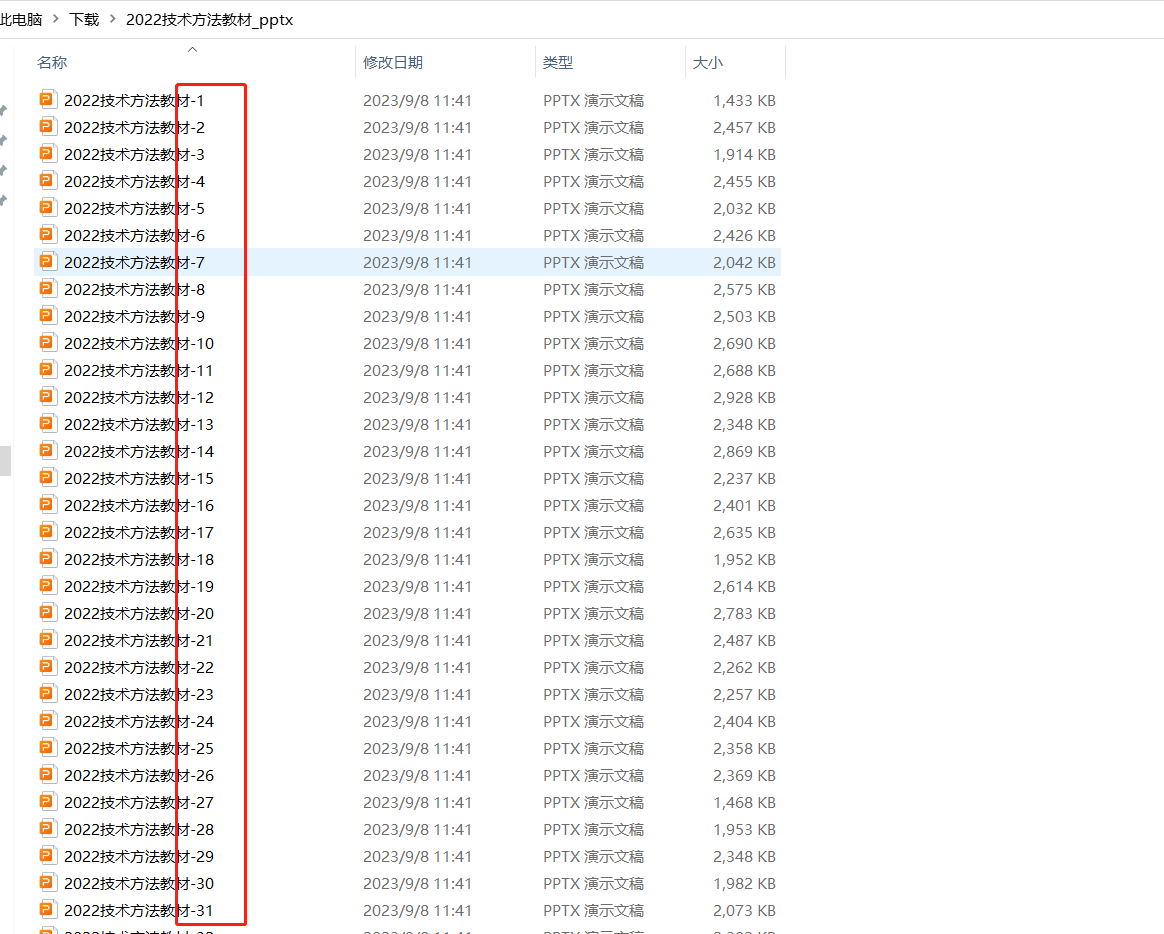The image size is (1164, 934).
Task: Sort by 修改日期 column header
Action: 393,63
